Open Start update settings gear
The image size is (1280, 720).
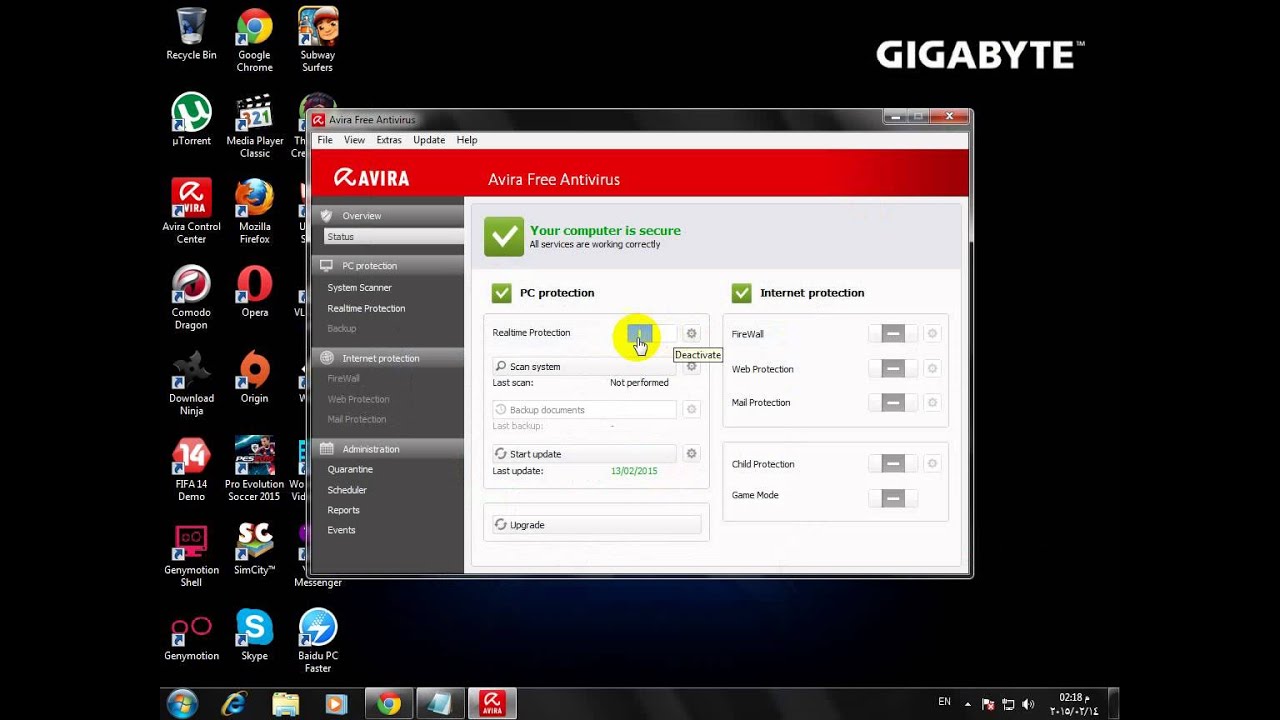pyautogui.click(x=691, y=454)
